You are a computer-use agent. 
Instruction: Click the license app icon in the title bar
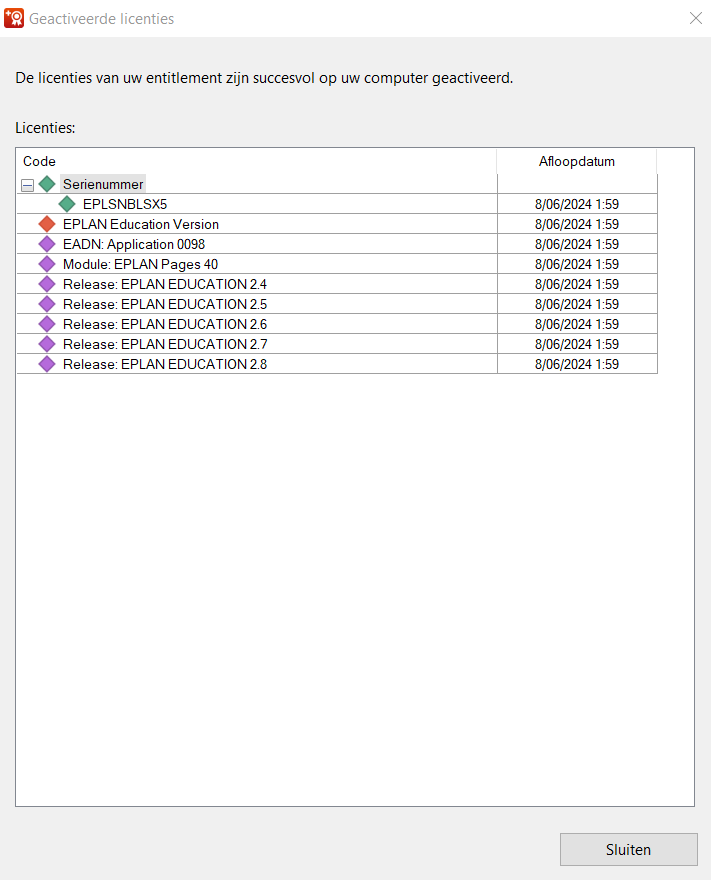click(x=14, y=18)
